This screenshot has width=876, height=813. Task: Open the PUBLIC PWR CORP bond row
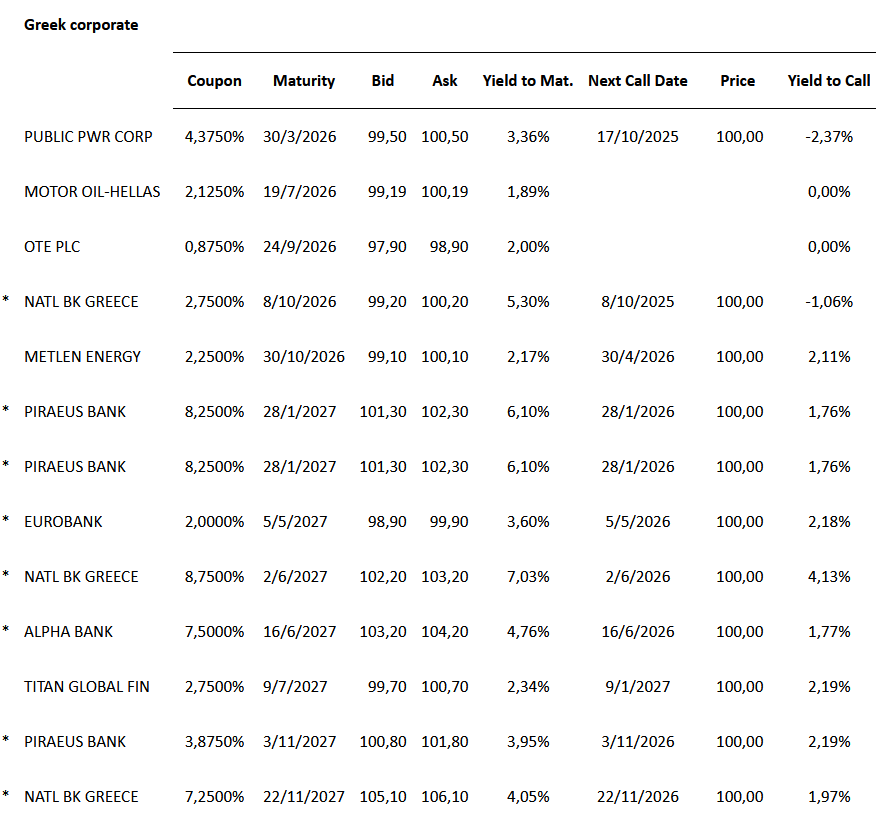coord(88,137)
